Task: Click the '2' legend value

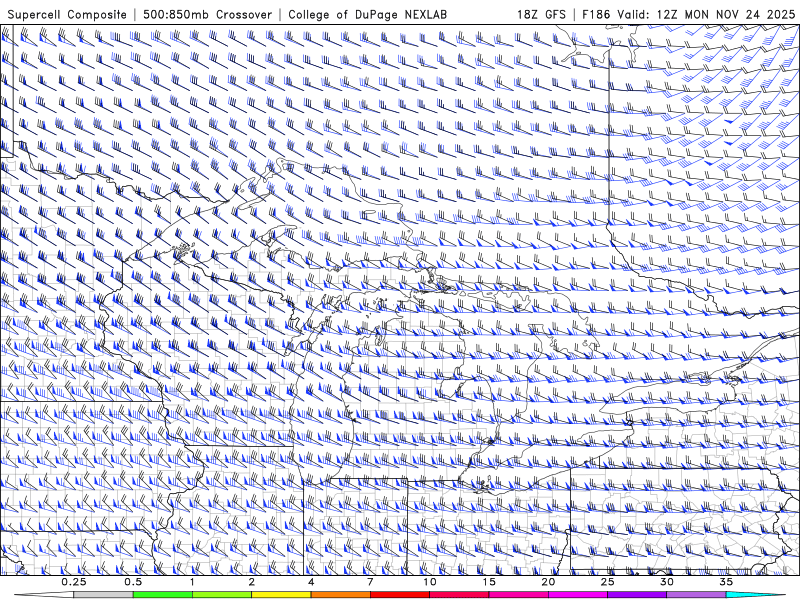Action: 252,582
